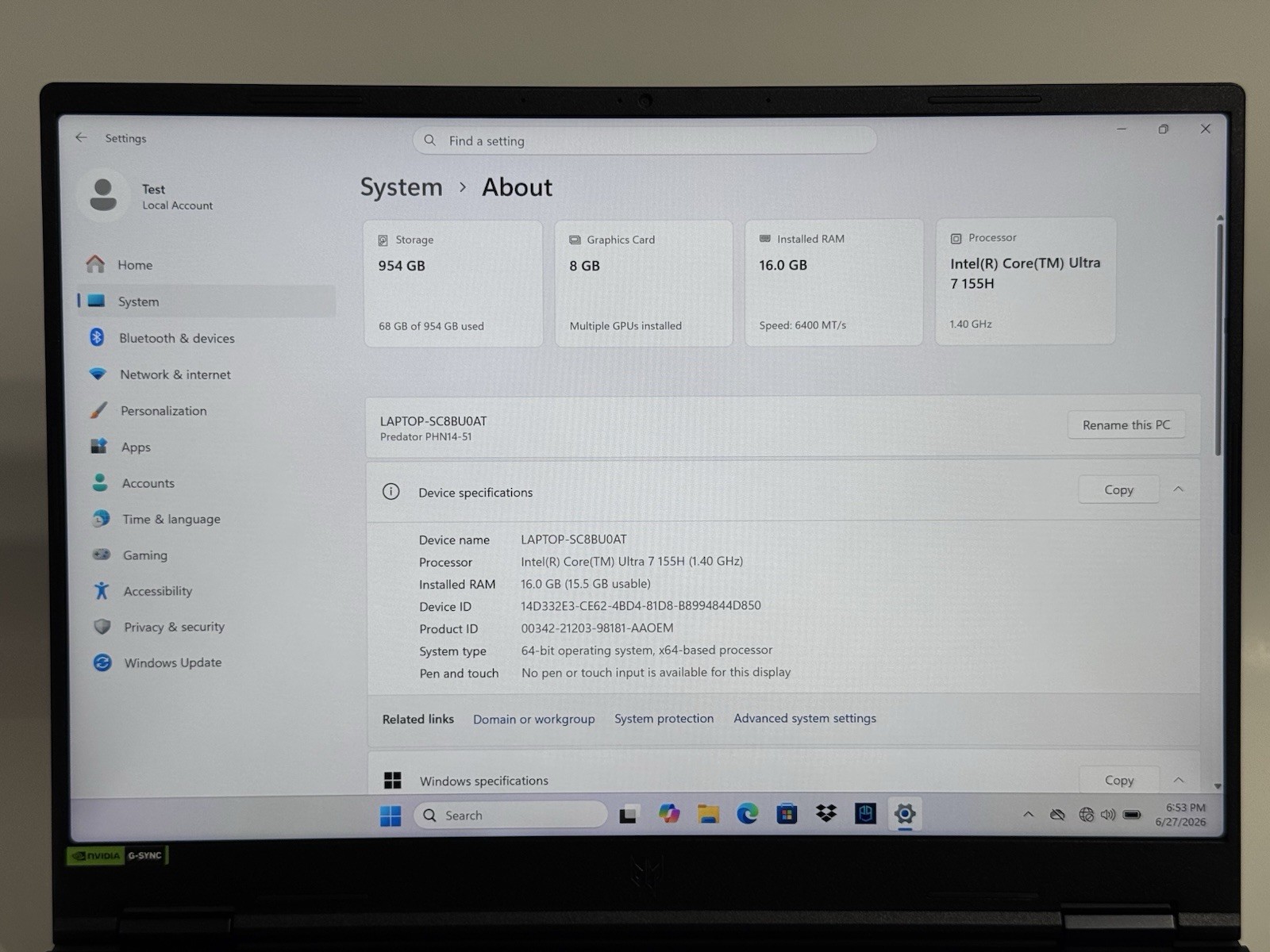Open Advanced system settings link
This screenshot has width=1270, height=952.
(805, 718)
